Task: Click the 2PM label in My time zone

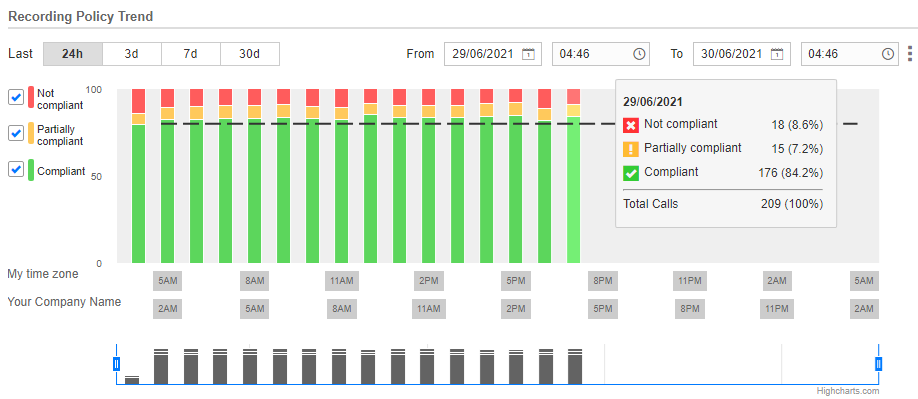Action: (x=429, y=281)
